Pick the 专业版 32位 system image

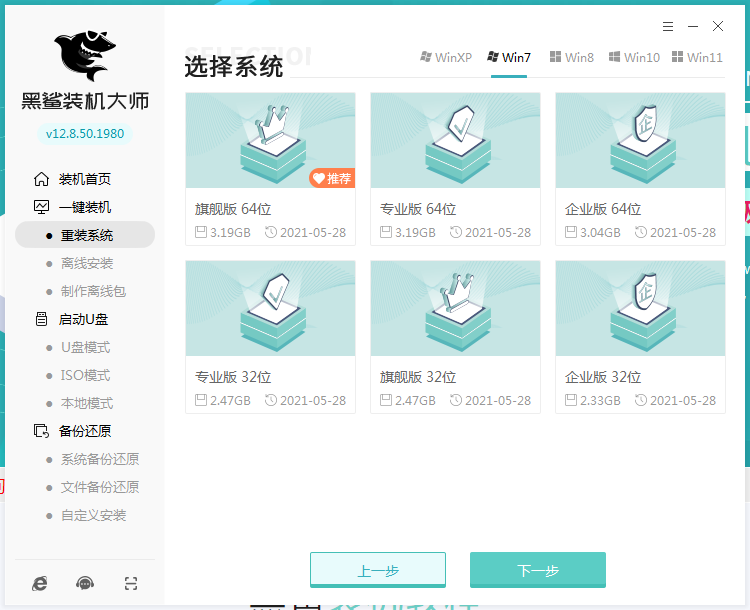pyautogui.click(x=270, y=309)
